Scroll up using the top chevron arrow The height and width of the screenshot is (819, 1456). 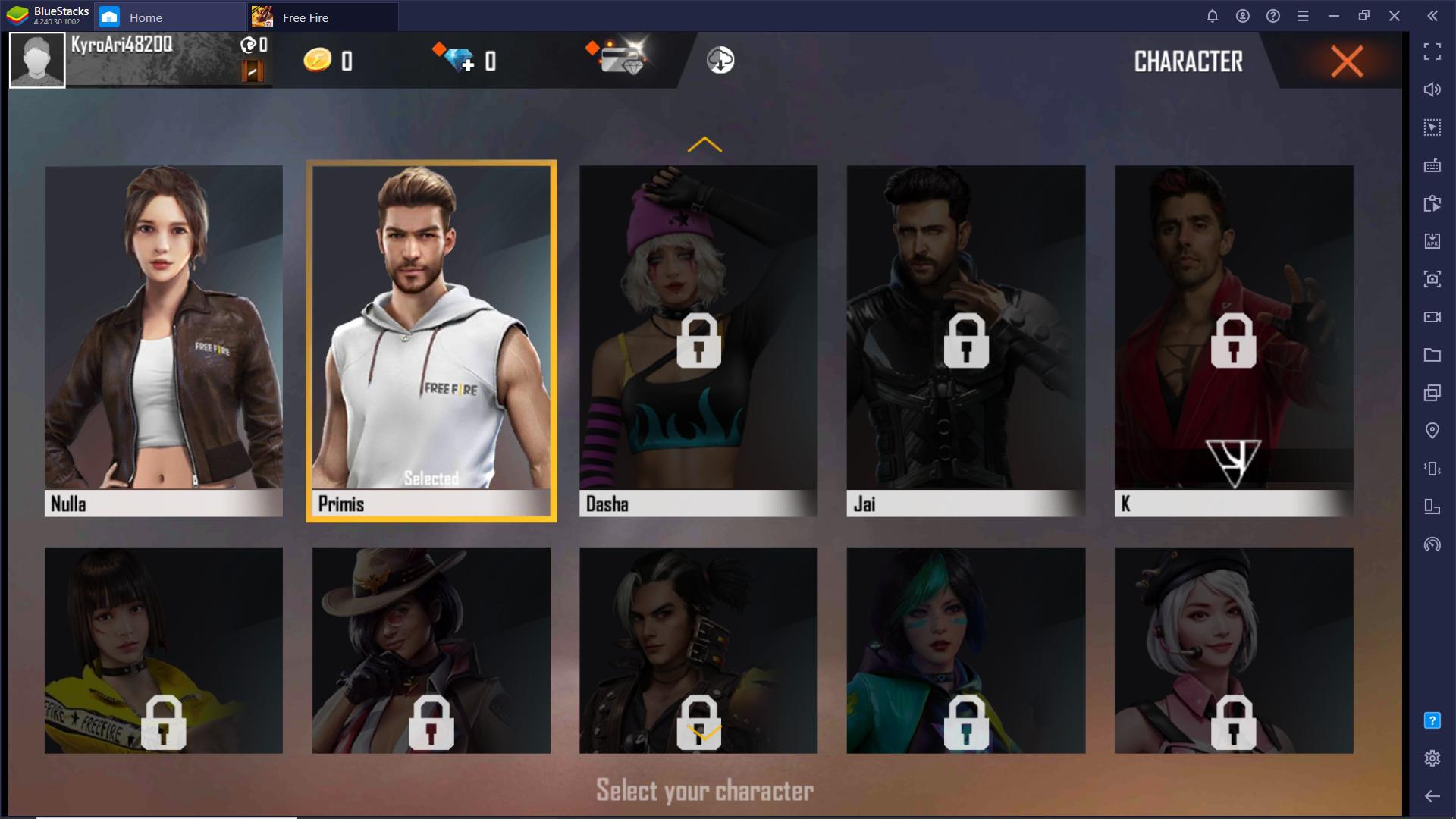[x=704, y=143]
